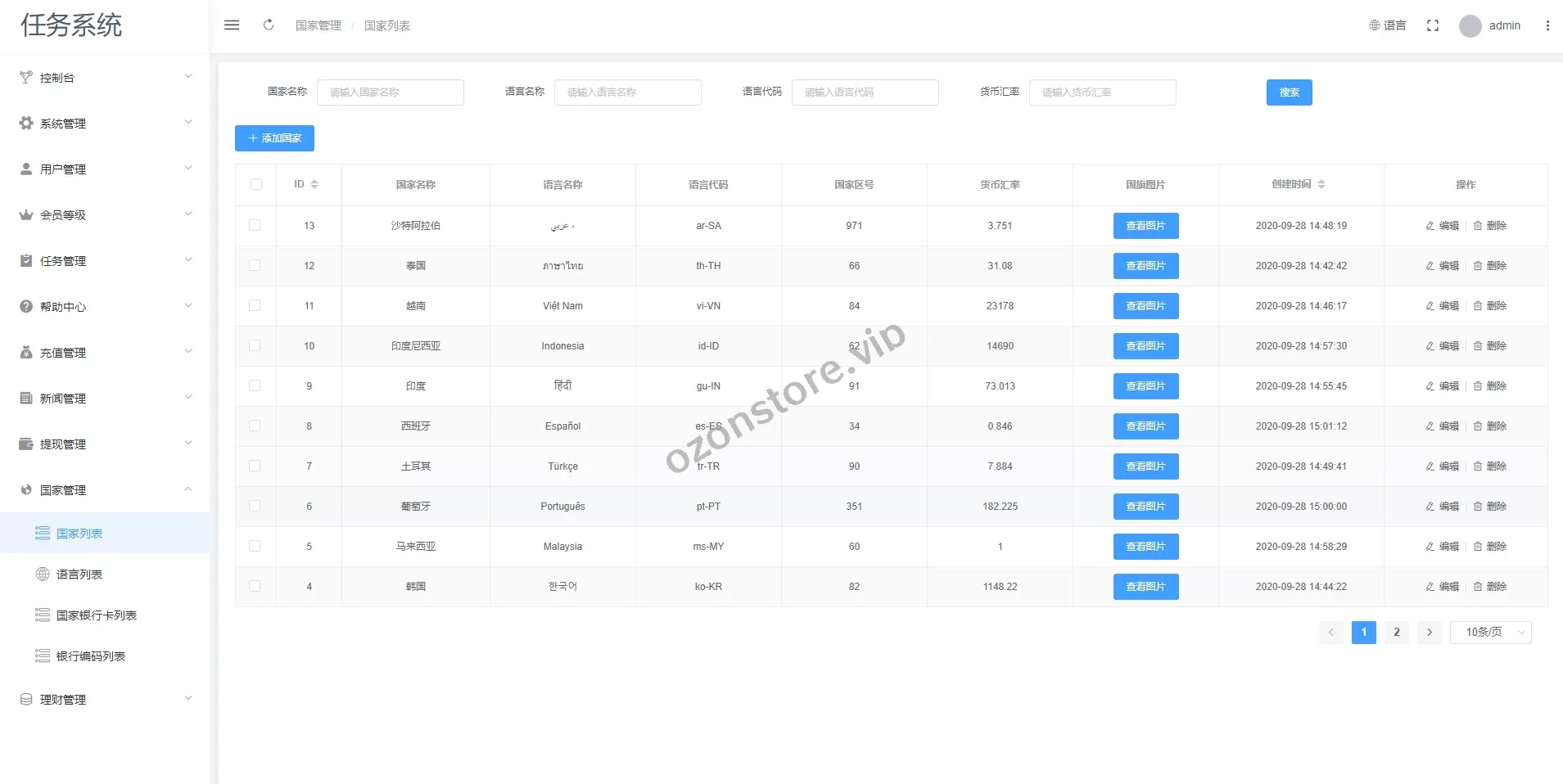Click the 添加国家 button
This screenshot has height=784, width=1563.
pyautogui.click(x=274, y=138)
